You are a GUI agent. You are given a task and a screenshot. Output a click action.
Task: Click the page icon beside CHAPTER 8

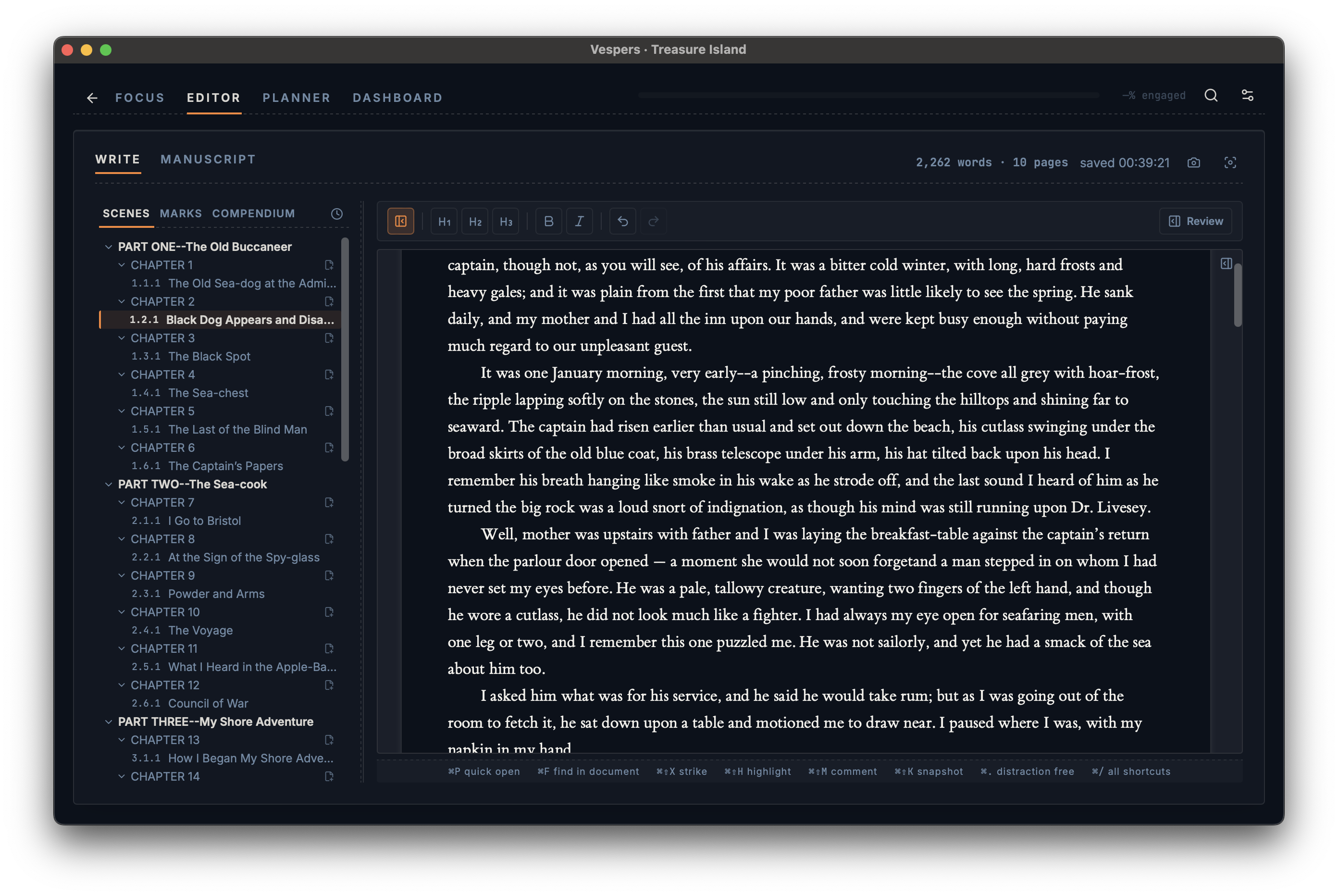(329, 539)
